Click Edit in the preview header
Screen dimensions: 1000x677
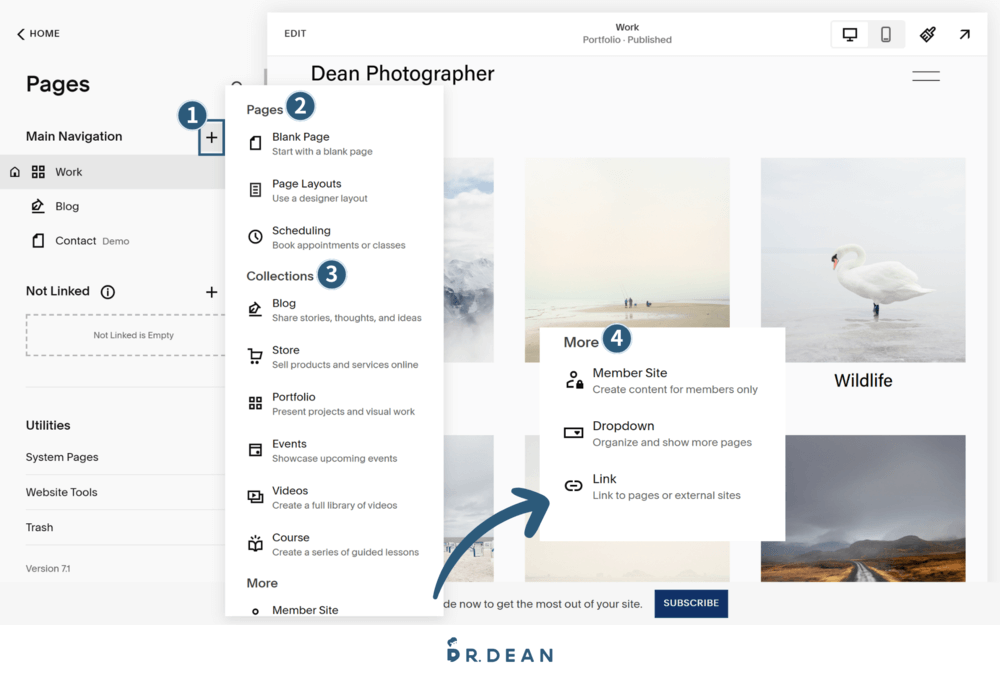(295, 34)
